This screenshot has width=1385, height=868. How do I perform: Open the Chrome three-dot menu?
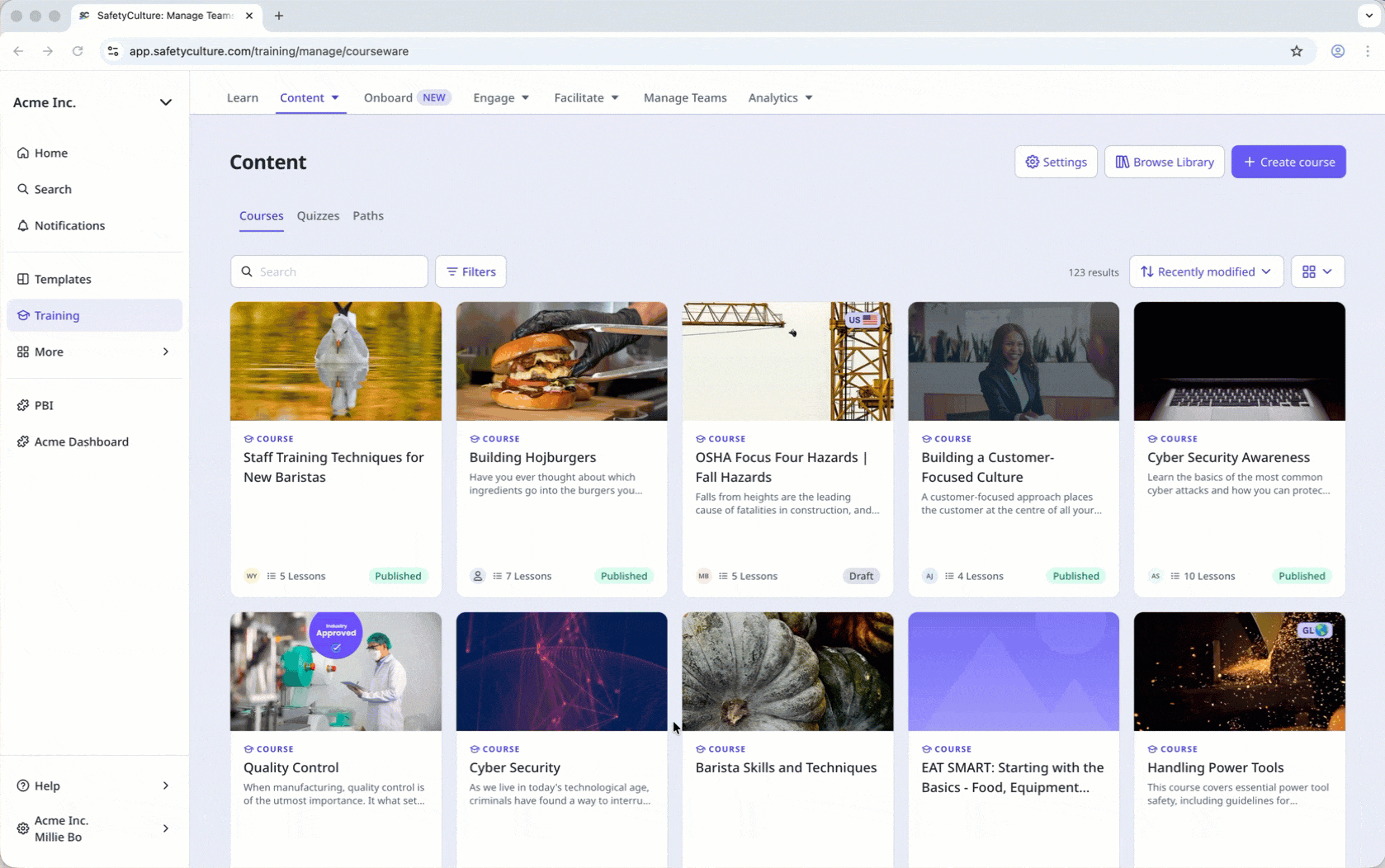1368,51
